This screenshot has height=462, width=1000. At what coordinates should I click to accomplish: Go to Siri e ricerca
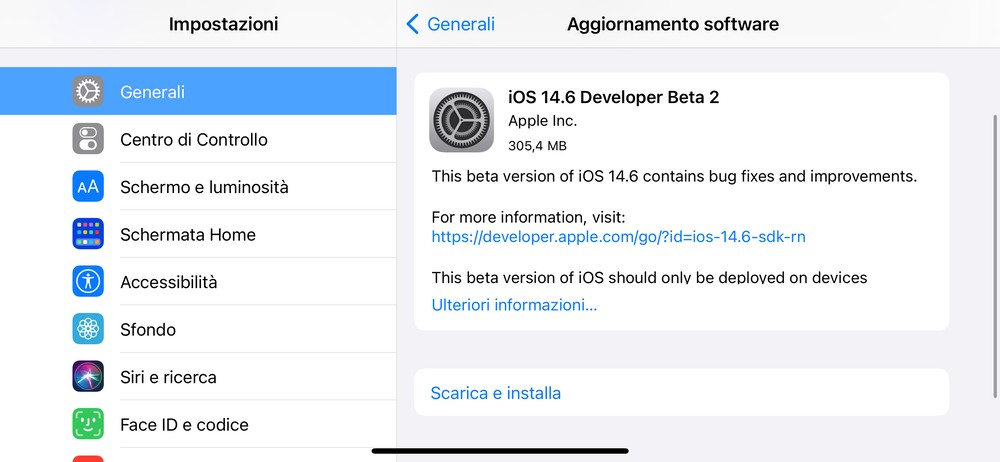click(198, 376)
